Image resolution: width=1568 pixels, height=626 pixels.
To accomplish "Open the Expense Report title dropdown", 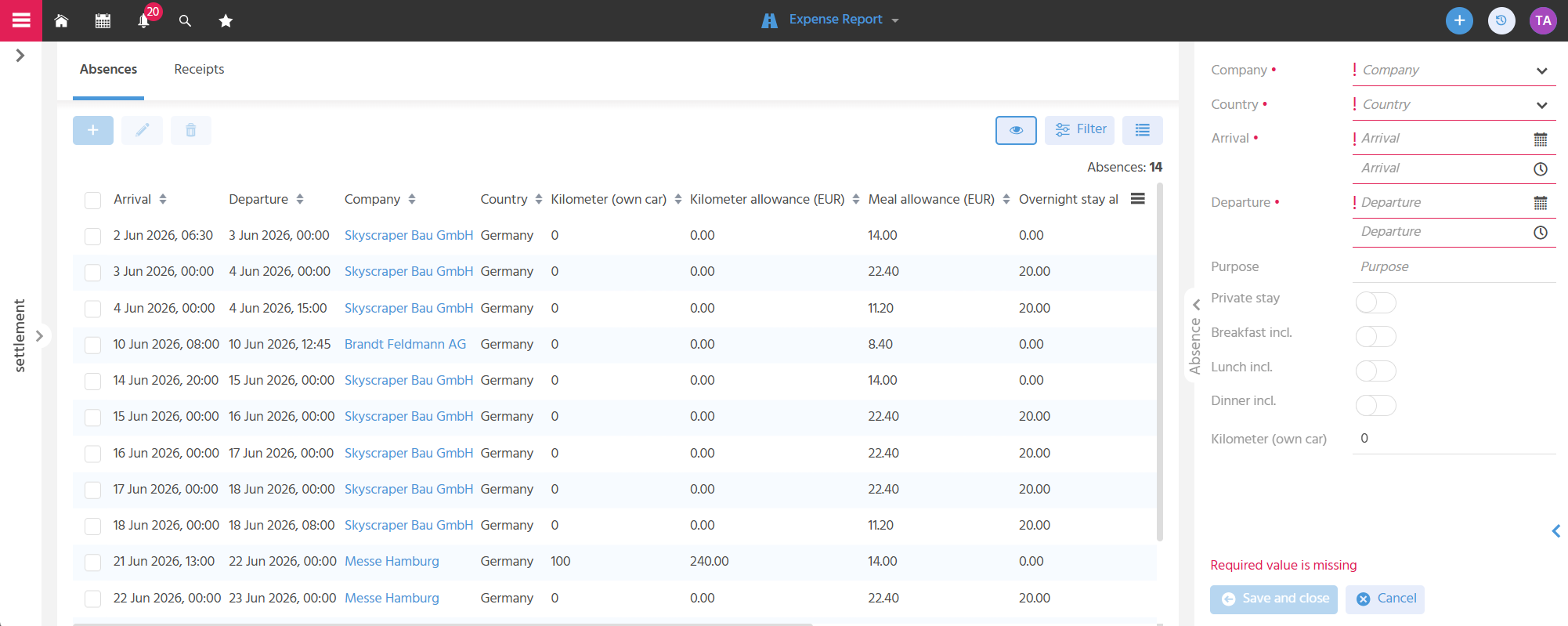I will click(x=830, y=20).
